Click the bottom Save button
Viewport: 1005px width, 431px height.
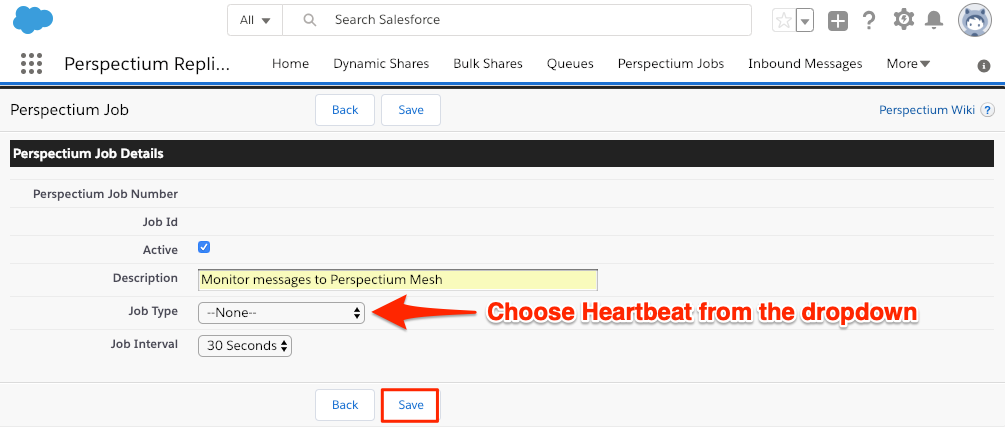pos(411,405)
